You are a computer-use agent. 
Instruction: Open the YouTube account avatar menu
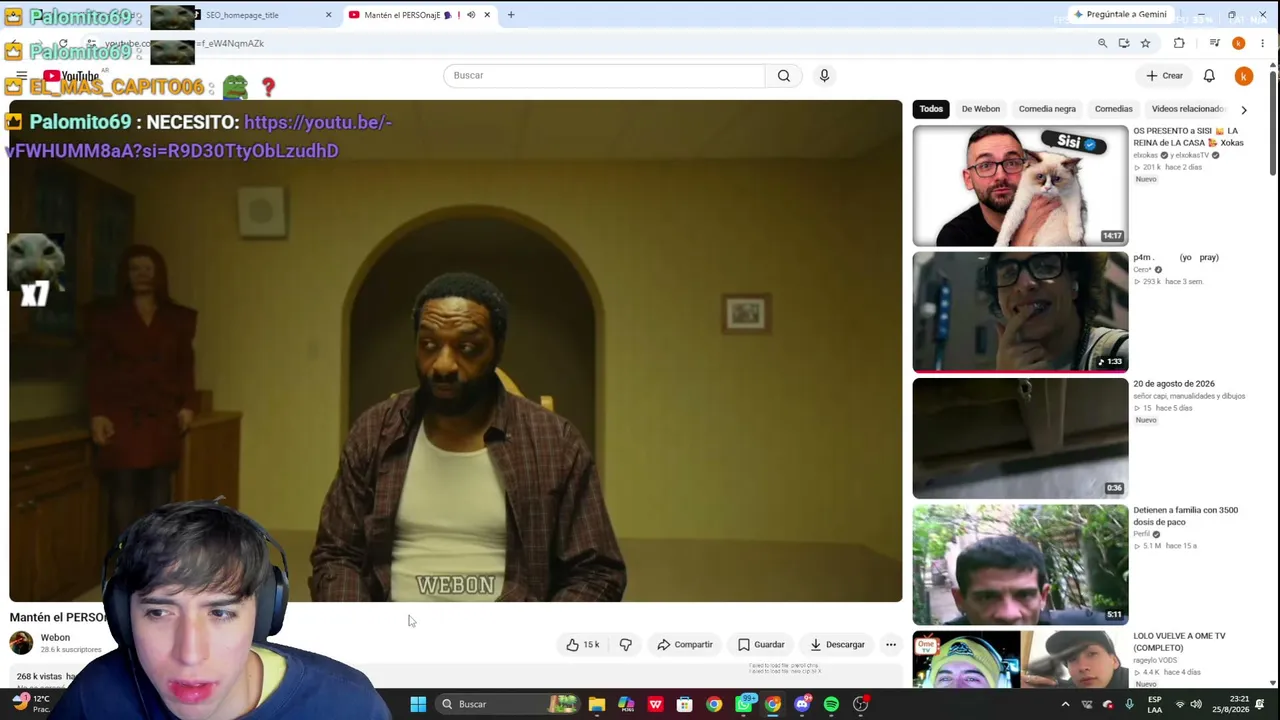click(x=1243, y=76)
